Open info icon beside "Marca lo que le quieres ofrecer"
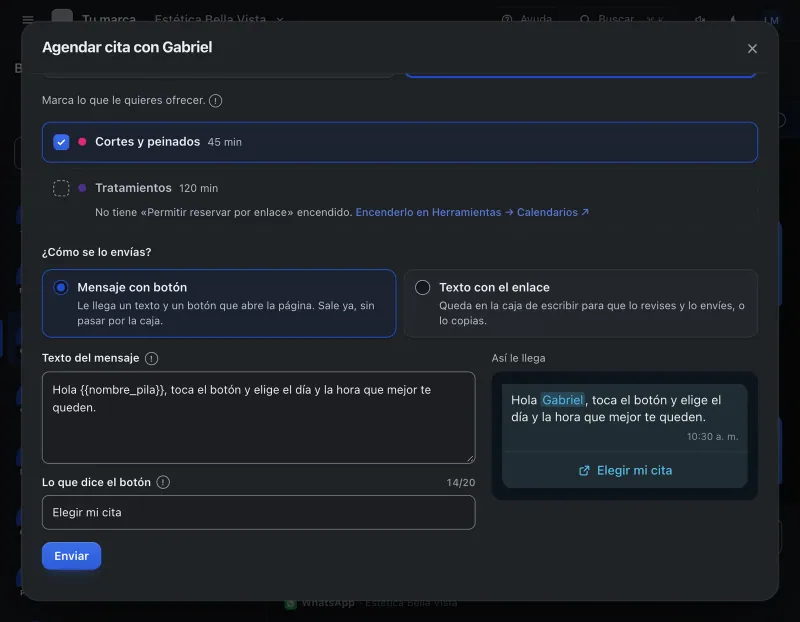The width and height of the screenshot is (800, 622). (x=215, y=101)
